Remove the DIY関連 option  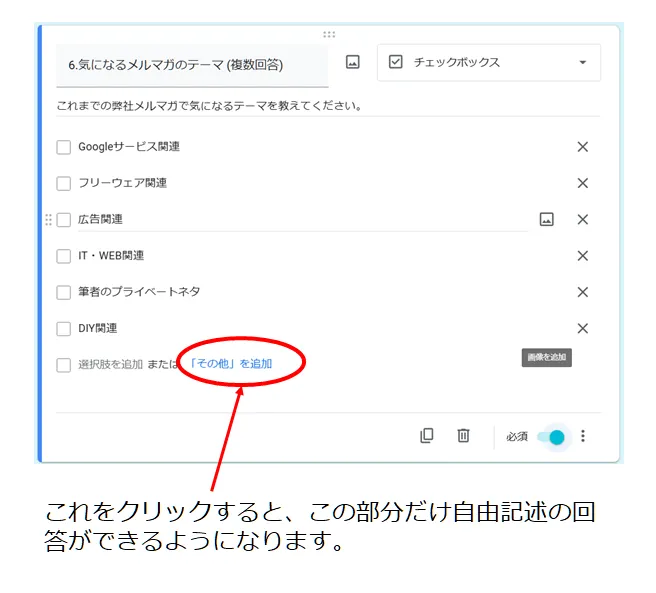582,328
